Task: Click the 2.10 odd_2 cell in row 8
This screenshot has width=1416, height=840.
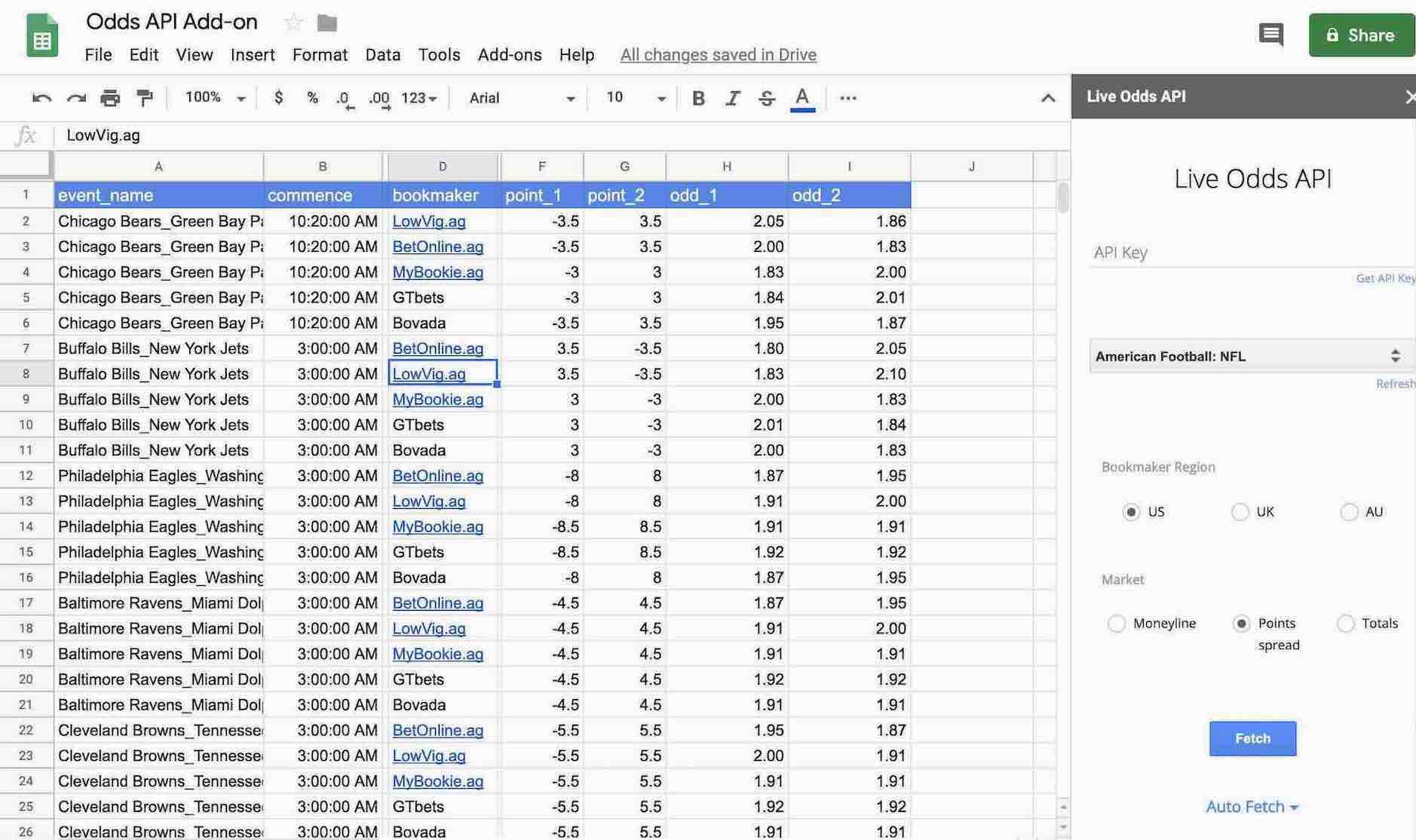Action: point(849,374)
